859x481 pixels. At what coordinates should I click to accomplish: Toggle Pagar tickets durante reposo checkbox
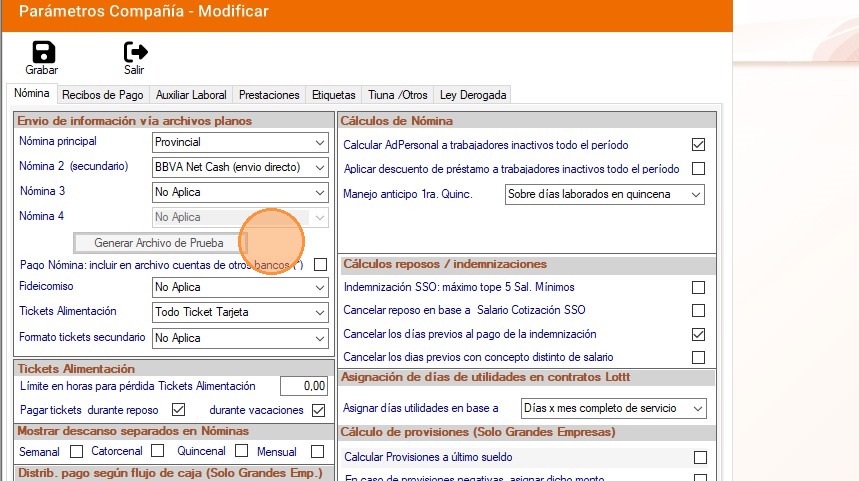tap(179, 410)
